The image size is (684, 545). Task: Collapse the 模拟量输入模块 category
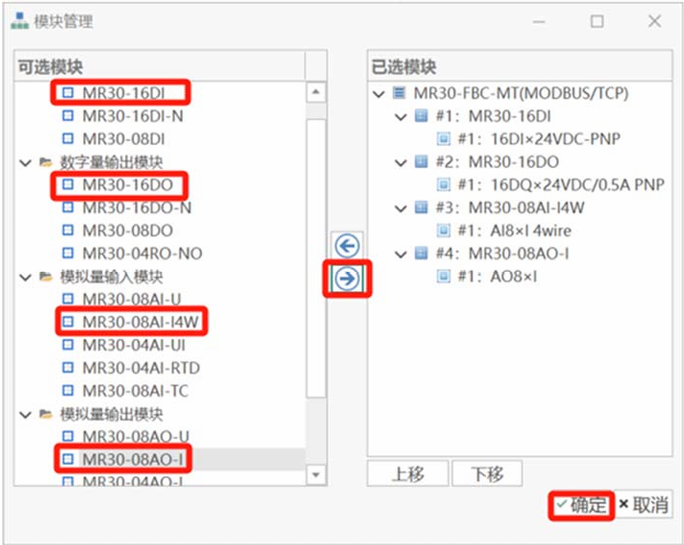click(x=26, y=277)
